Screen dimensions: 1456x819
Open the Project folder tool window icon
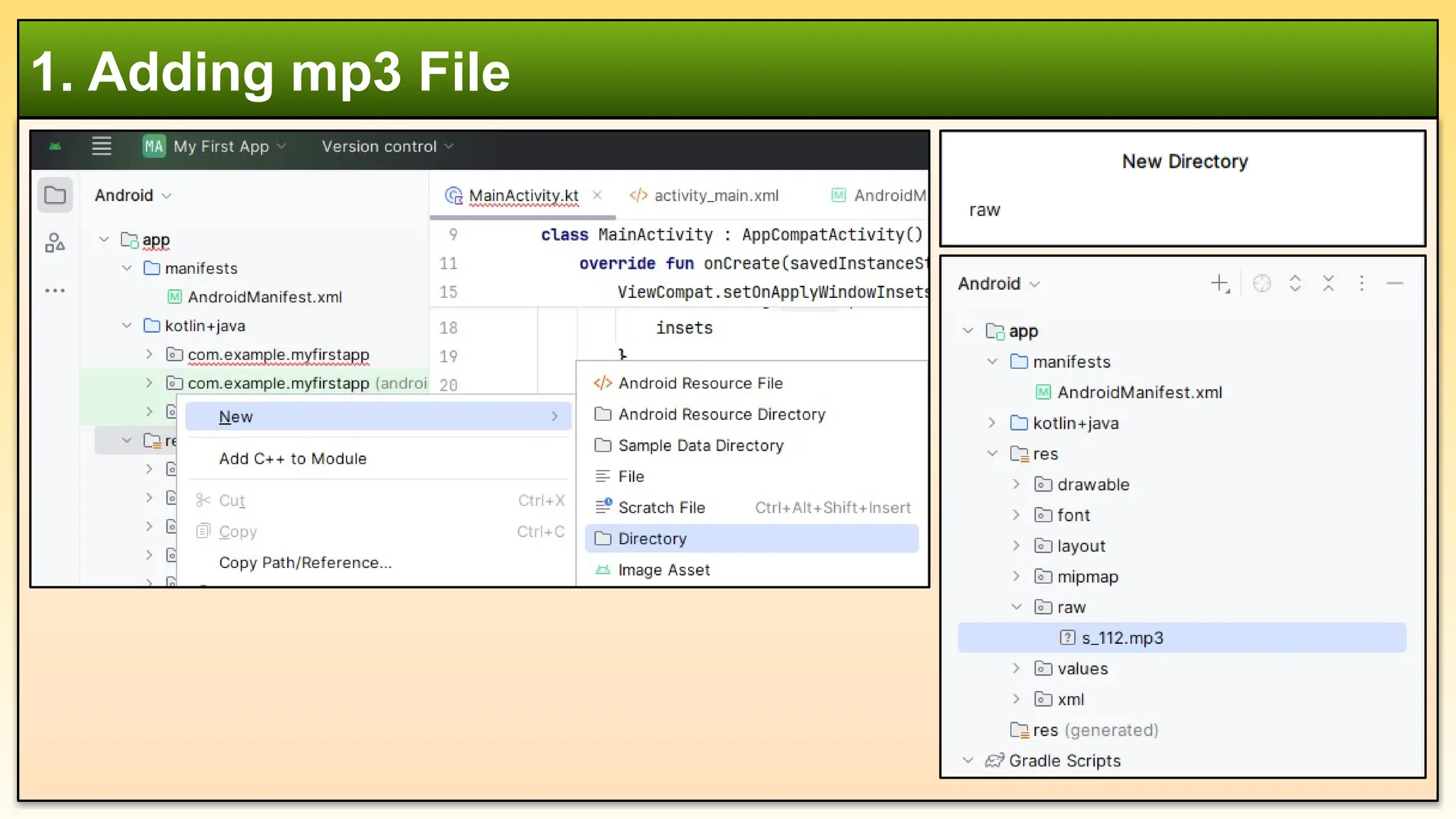click(x=55, y=195)
